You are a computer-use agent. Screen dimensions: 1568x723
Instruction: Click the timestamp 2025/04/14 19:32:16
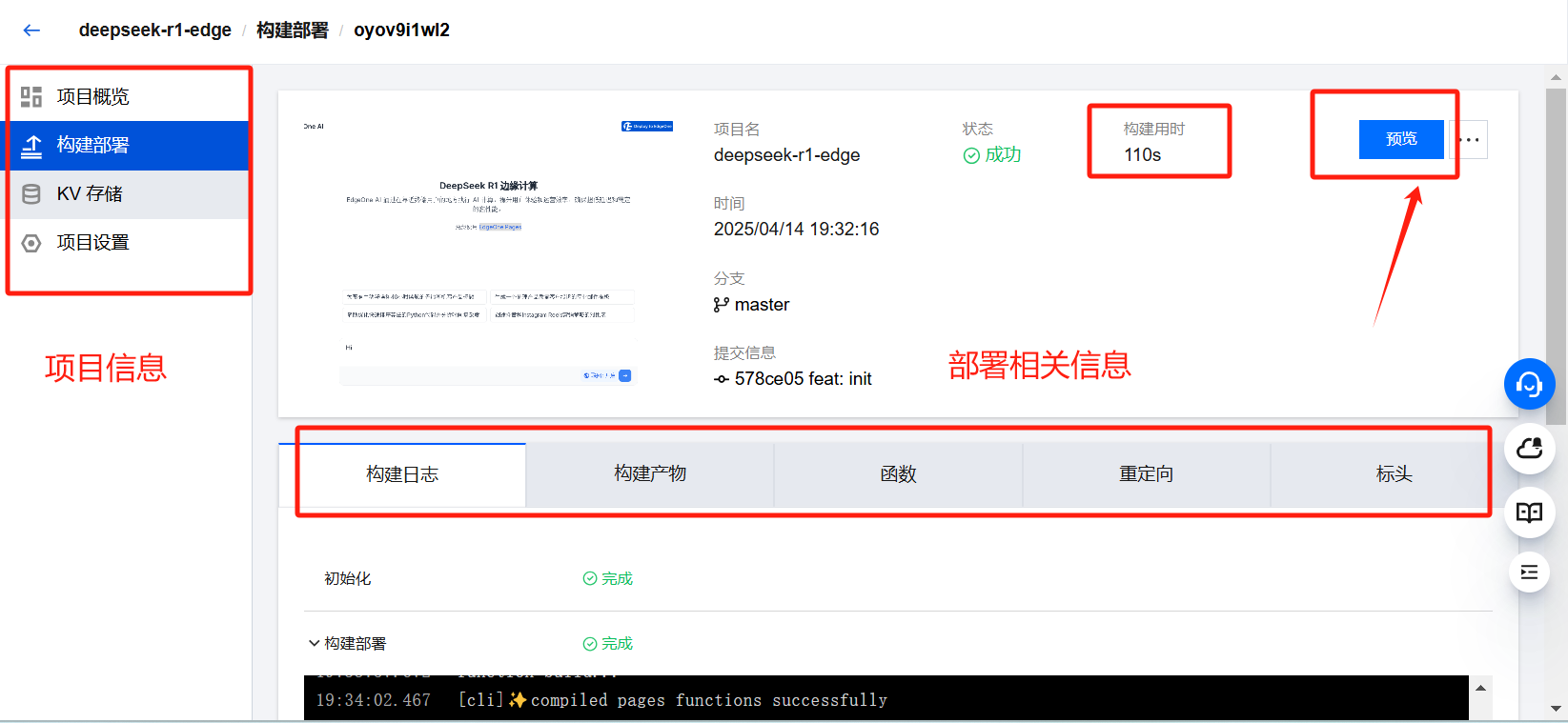coord(796,230)
